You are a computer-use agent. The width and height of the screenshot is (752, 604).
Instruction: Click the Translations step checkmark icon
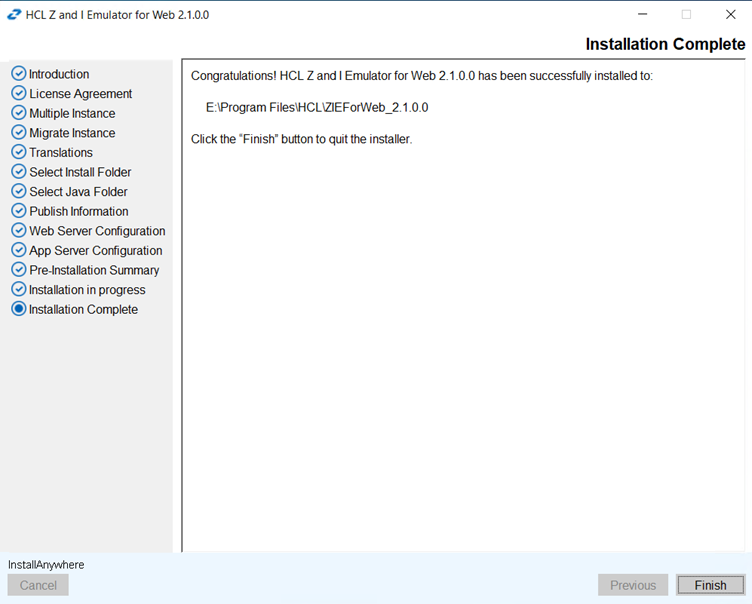19,152
